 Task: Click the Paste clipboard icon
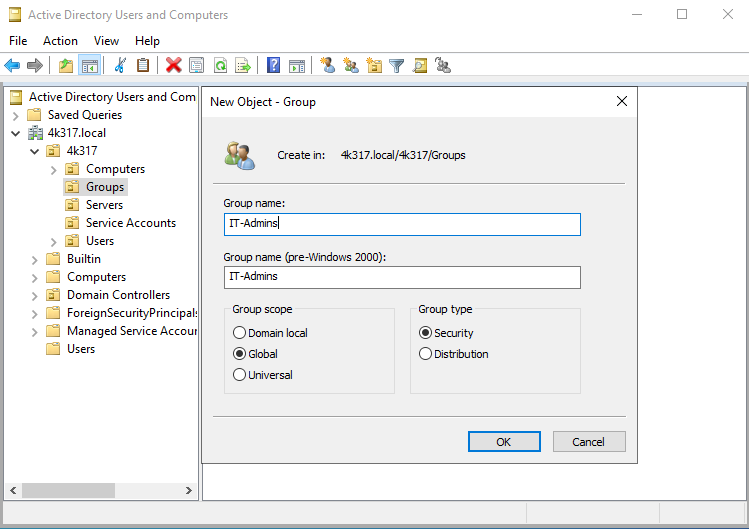click(143, 65)
